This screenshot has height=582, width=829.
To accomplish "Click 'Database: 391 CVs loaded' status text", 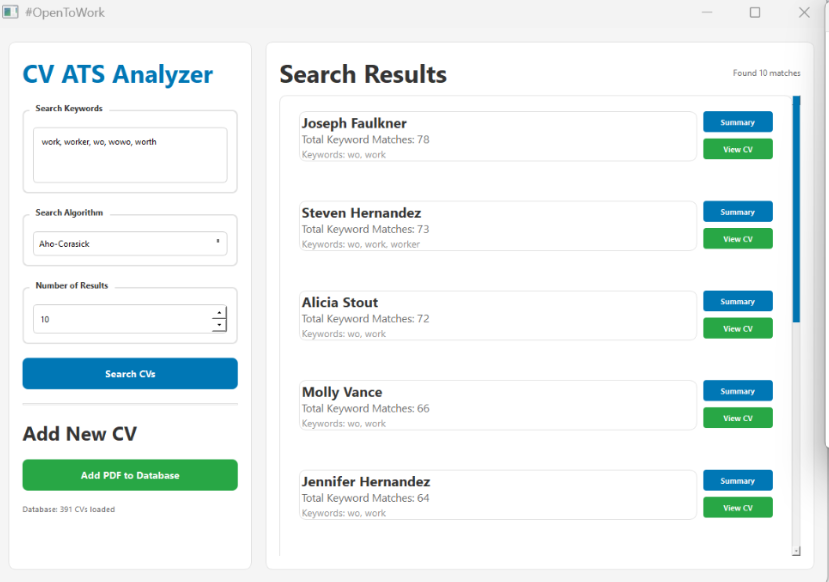I will [x=69, y=510].
